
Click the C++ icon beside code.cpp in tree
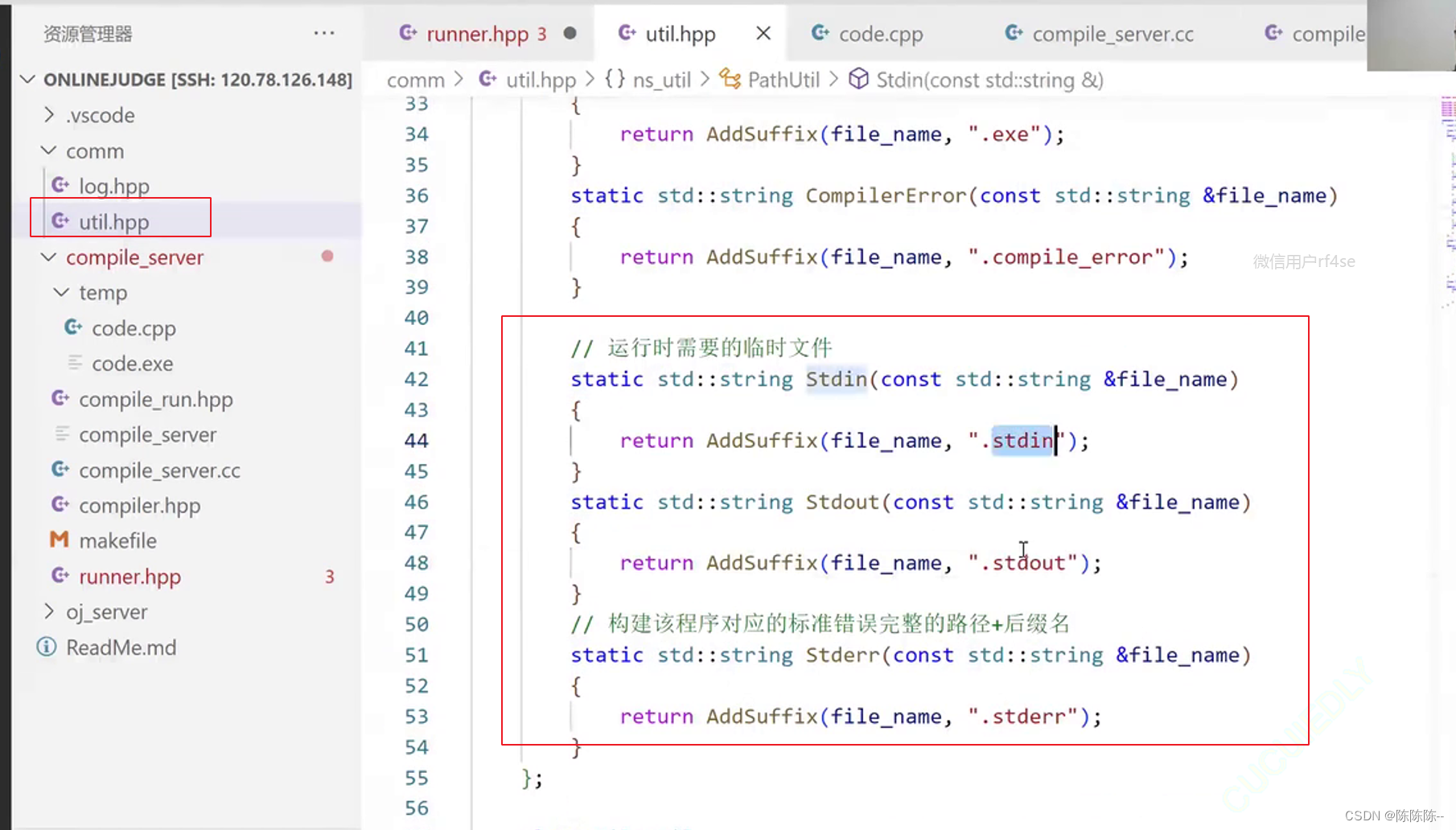click(x=73, y=327)
